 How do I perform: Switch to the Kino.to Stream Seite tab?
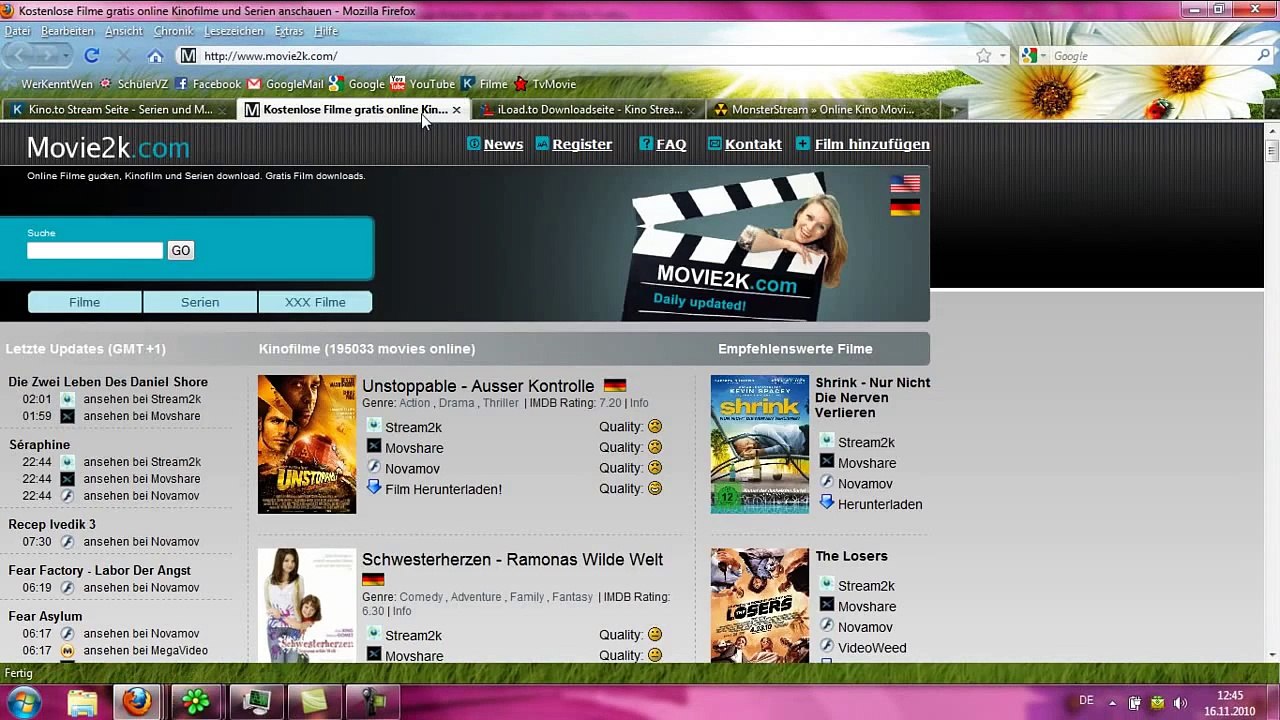coord(119,110)
